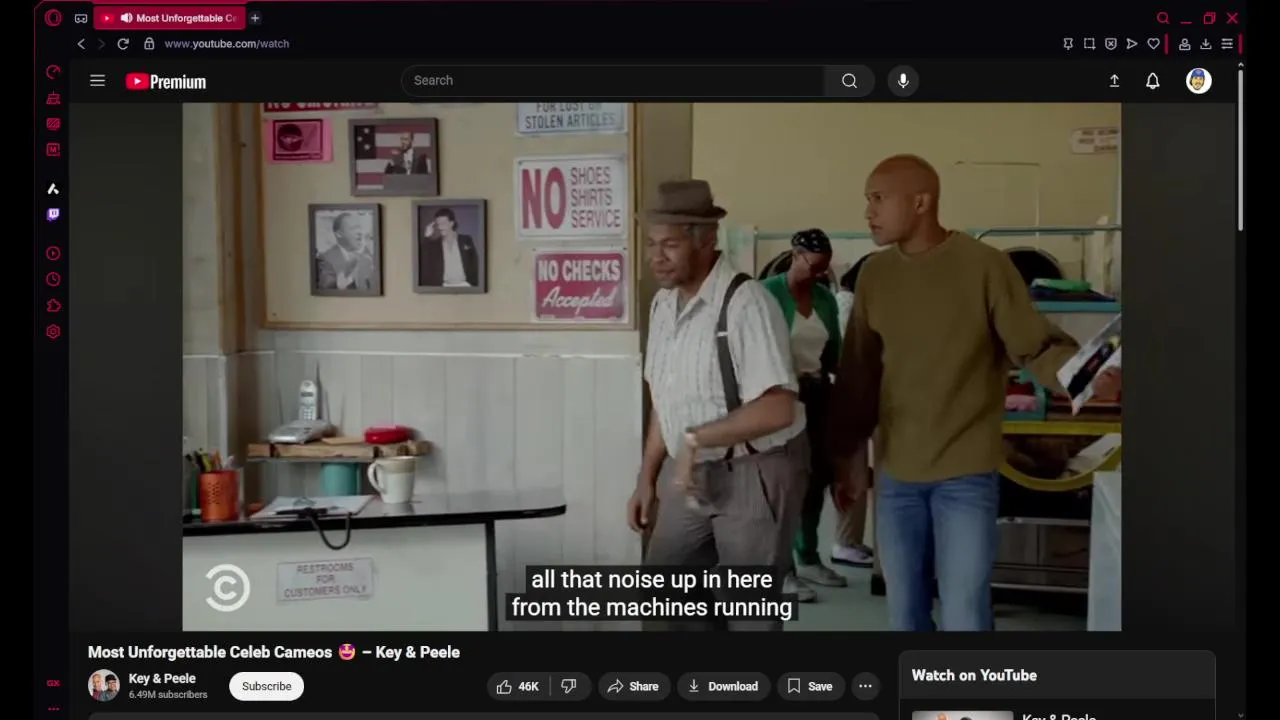The width and height of the screenshot is (1280, 720).
Task: Click the 'Watch on YouTube' heading
Action: click(x=974, y=676)
